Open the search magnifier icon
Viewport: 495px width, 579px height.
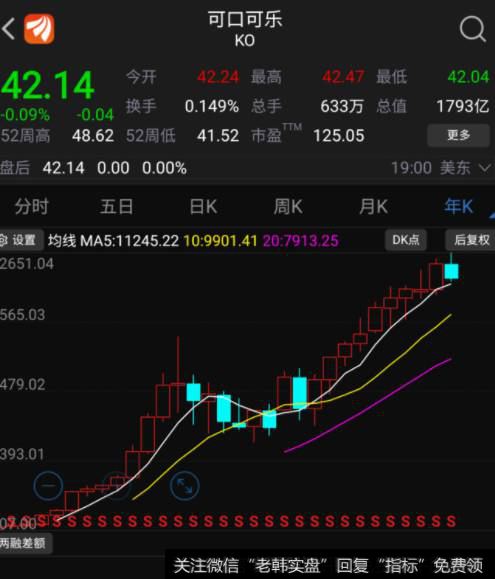472,28
